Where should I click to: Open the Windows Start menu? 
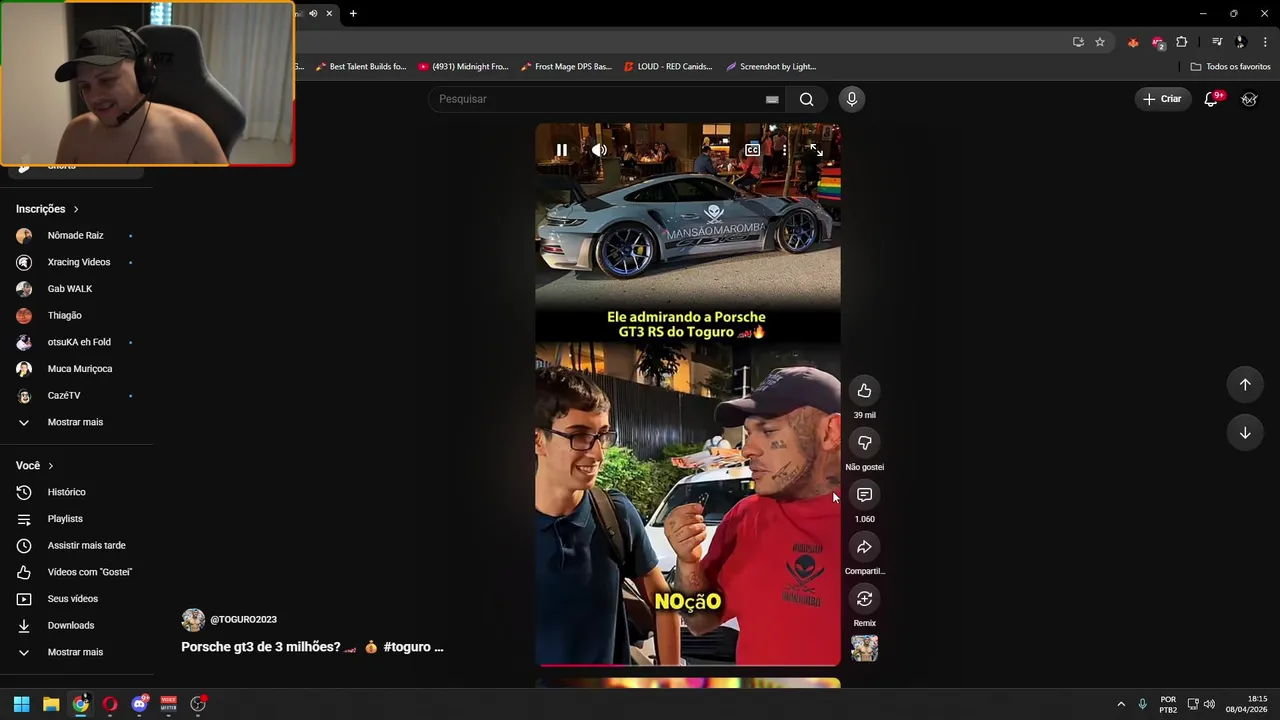(x=21, y=704)
